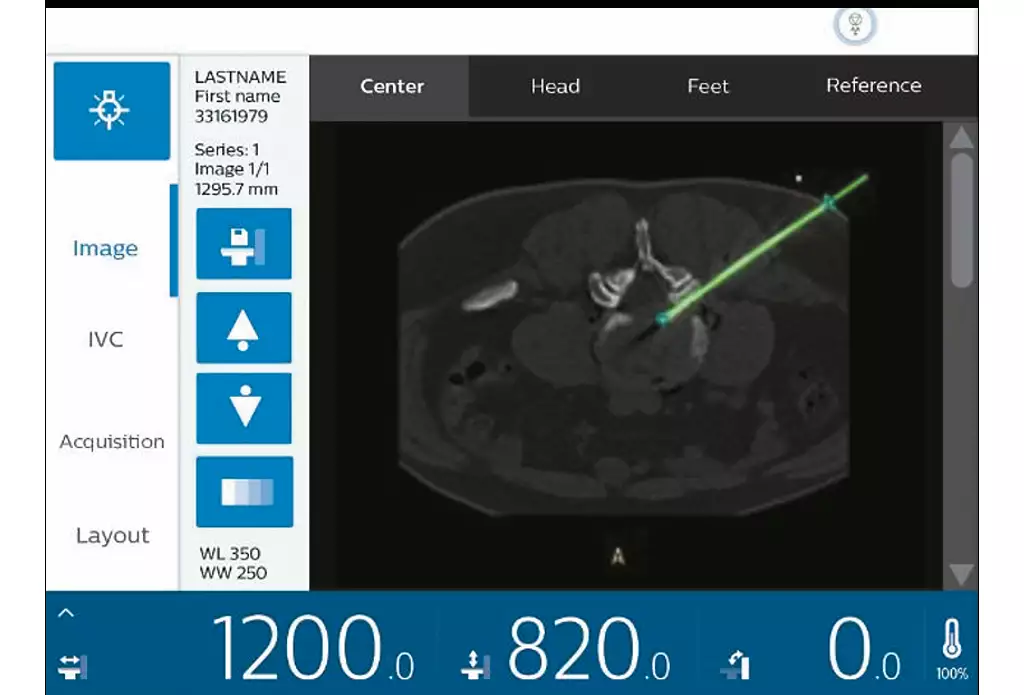The image size is (1024, 695).
Task: Click the downward arrow image button
Action: (x=244, y=409)
